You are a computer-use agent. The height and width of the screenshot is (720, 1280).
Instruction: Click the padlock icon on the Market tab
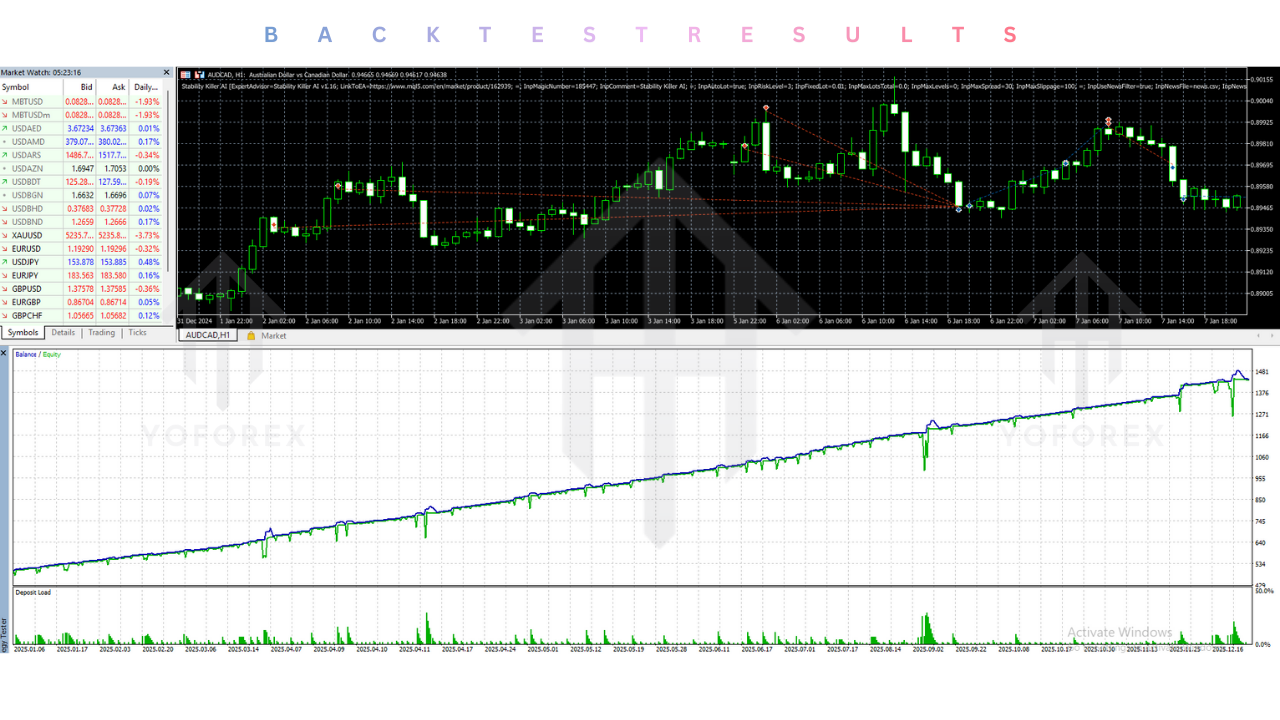coord(251,337)
